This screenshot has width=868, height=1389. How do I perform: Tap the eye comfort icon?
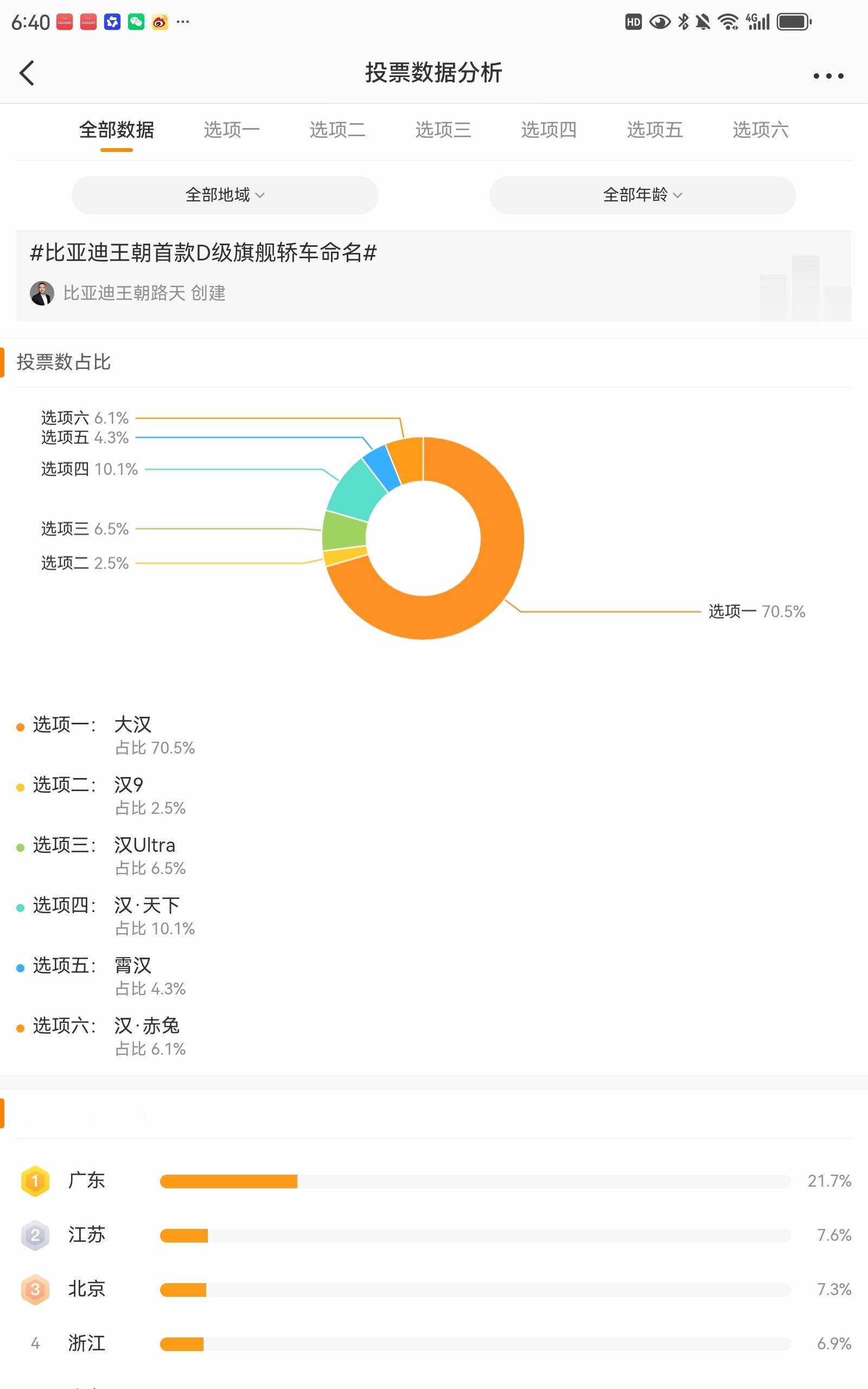click(x=660, y=22)
